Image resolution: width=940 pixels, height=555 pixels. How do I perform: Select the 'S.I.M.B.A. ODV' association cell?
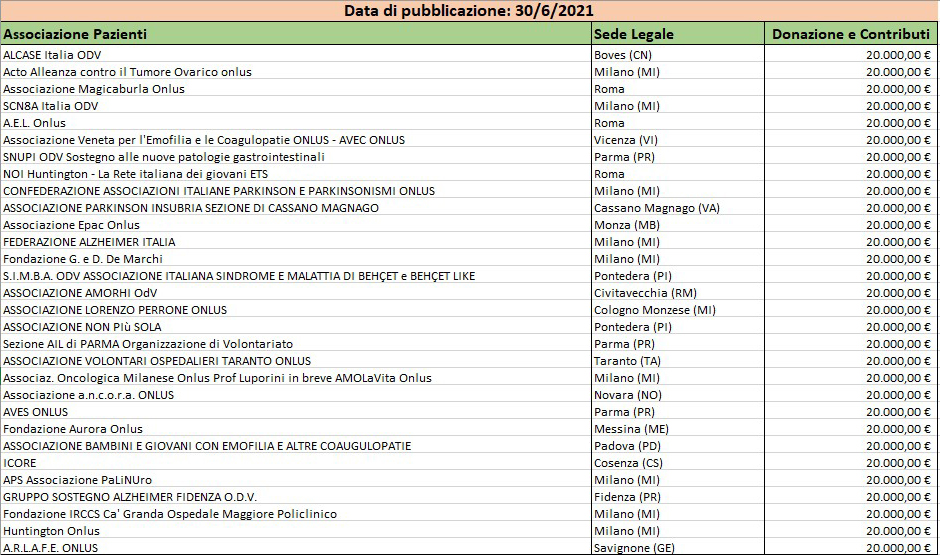click(x=296, y=276)
